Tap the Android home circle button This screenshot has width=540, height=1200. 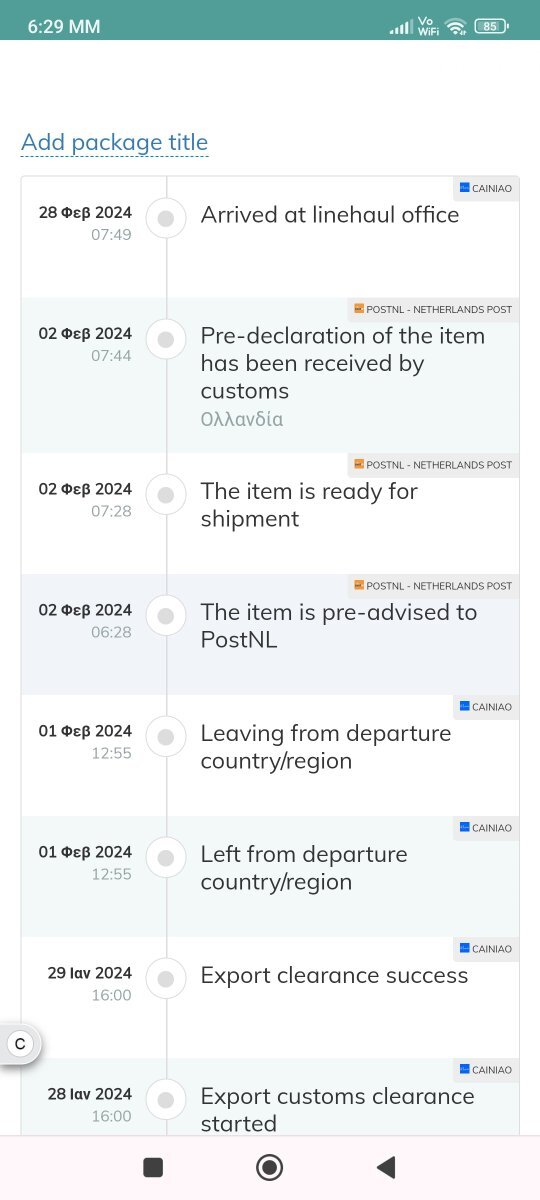(x=269, y=1167)
